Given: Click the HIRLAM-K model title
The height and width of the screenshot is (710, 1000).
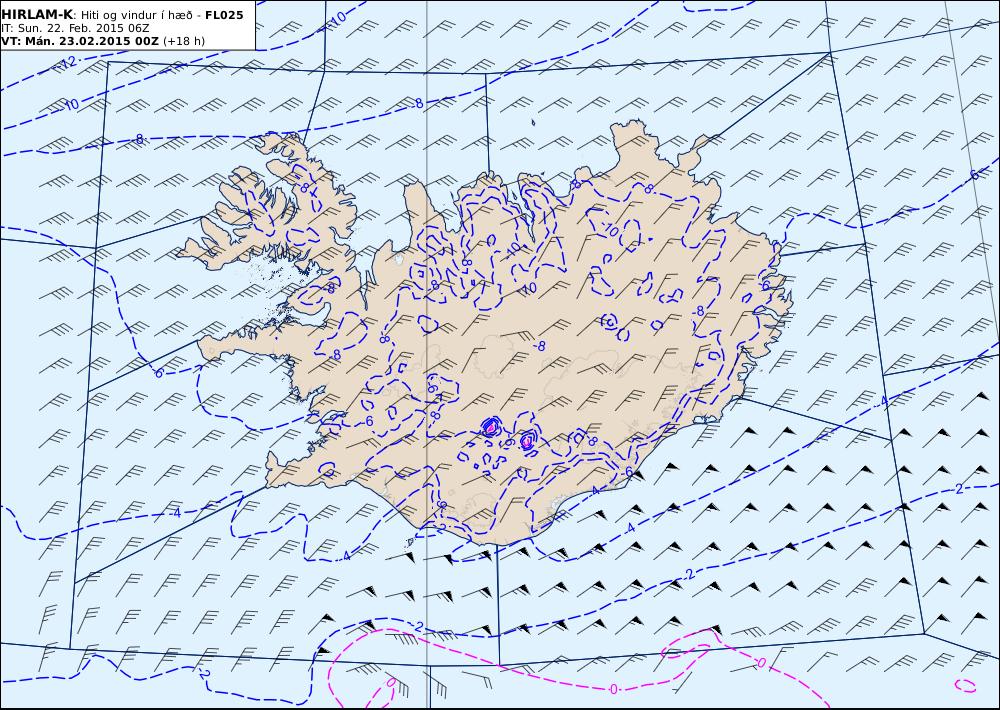Looking at the screenshot, I should pos(38,15).
